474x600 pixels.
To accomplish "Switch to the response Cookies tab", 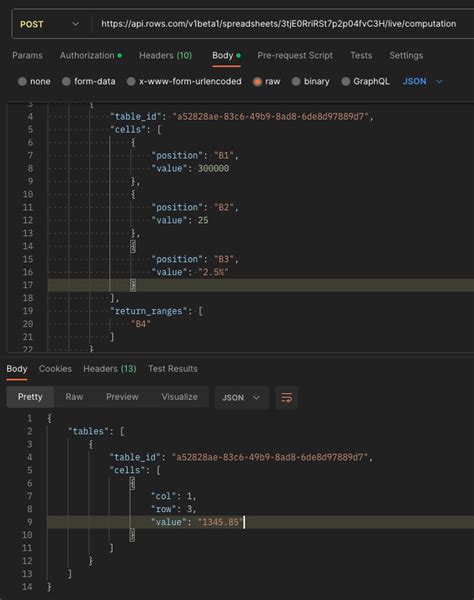I will click(x=55, y=369).
